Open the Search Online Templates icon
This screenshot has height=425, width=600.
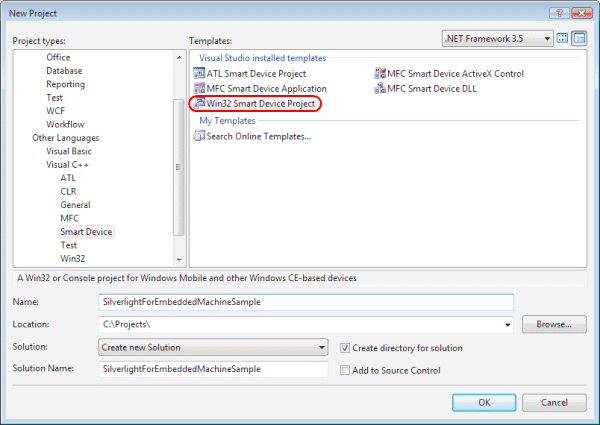(199, 136)
